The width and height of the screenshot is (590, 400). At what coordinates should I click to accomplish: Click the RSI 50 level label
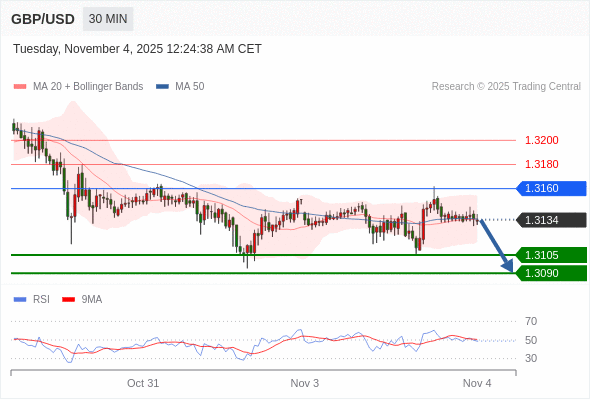point(531,340)
